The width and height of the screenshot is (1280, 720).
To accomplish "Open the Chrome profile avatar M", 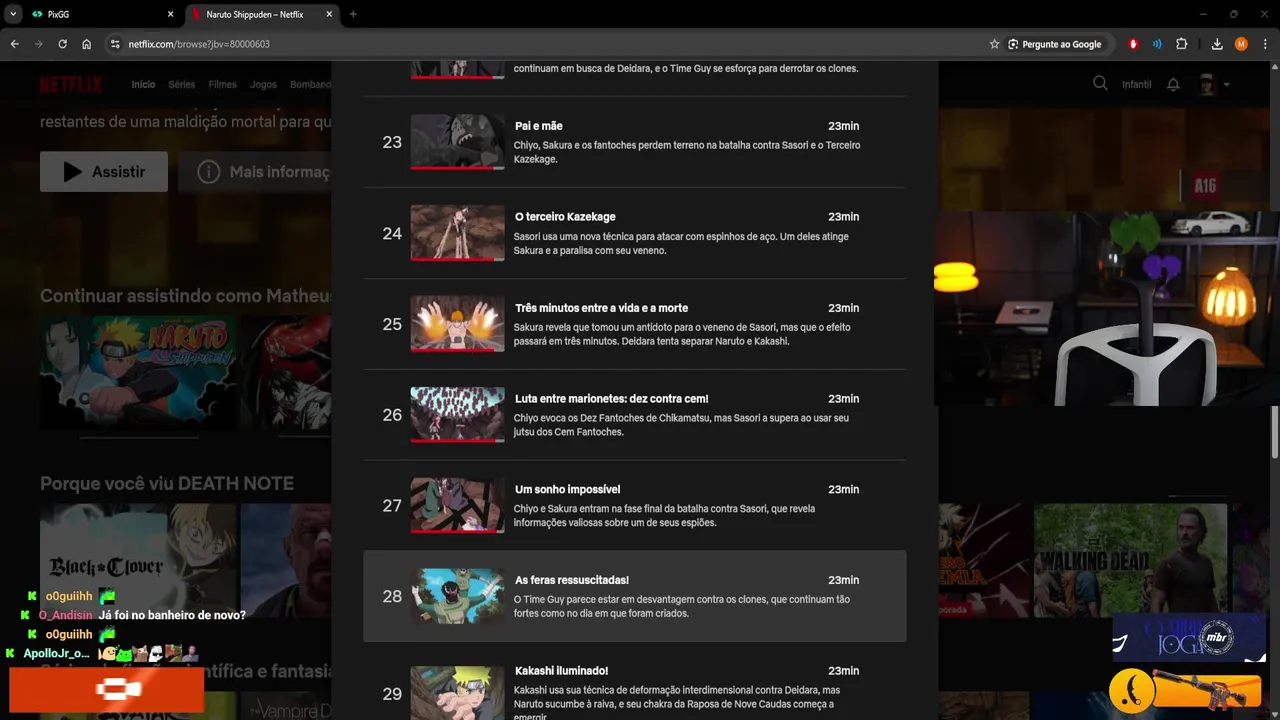I will 1241,44.
